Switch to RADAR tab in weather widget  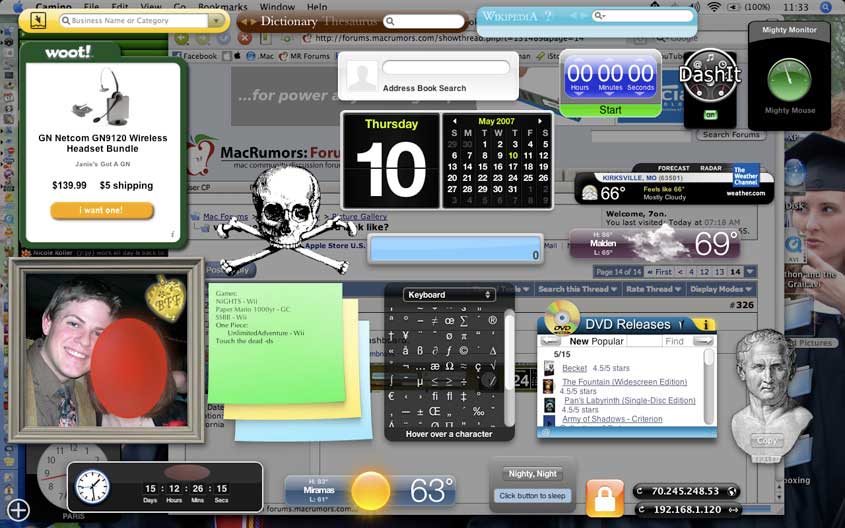pyautogui.click(x=710, y=168)
